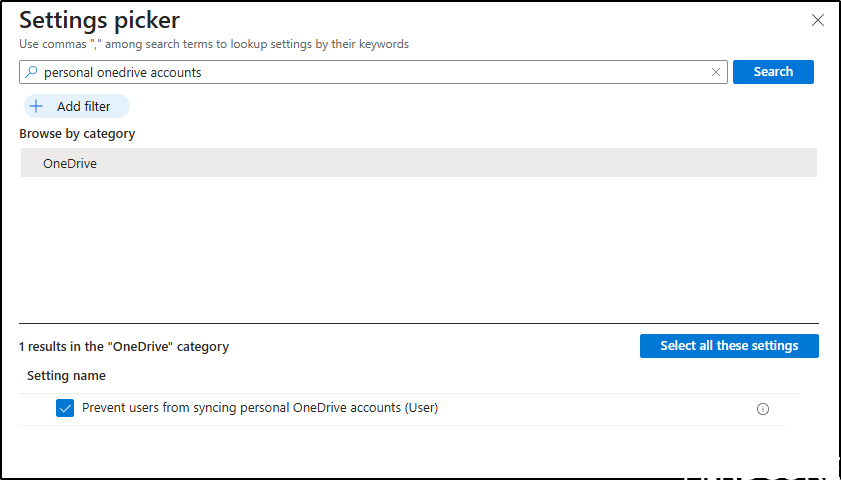
Task: Focus the personal onedrive accounts search field
Action: [370, 72]
